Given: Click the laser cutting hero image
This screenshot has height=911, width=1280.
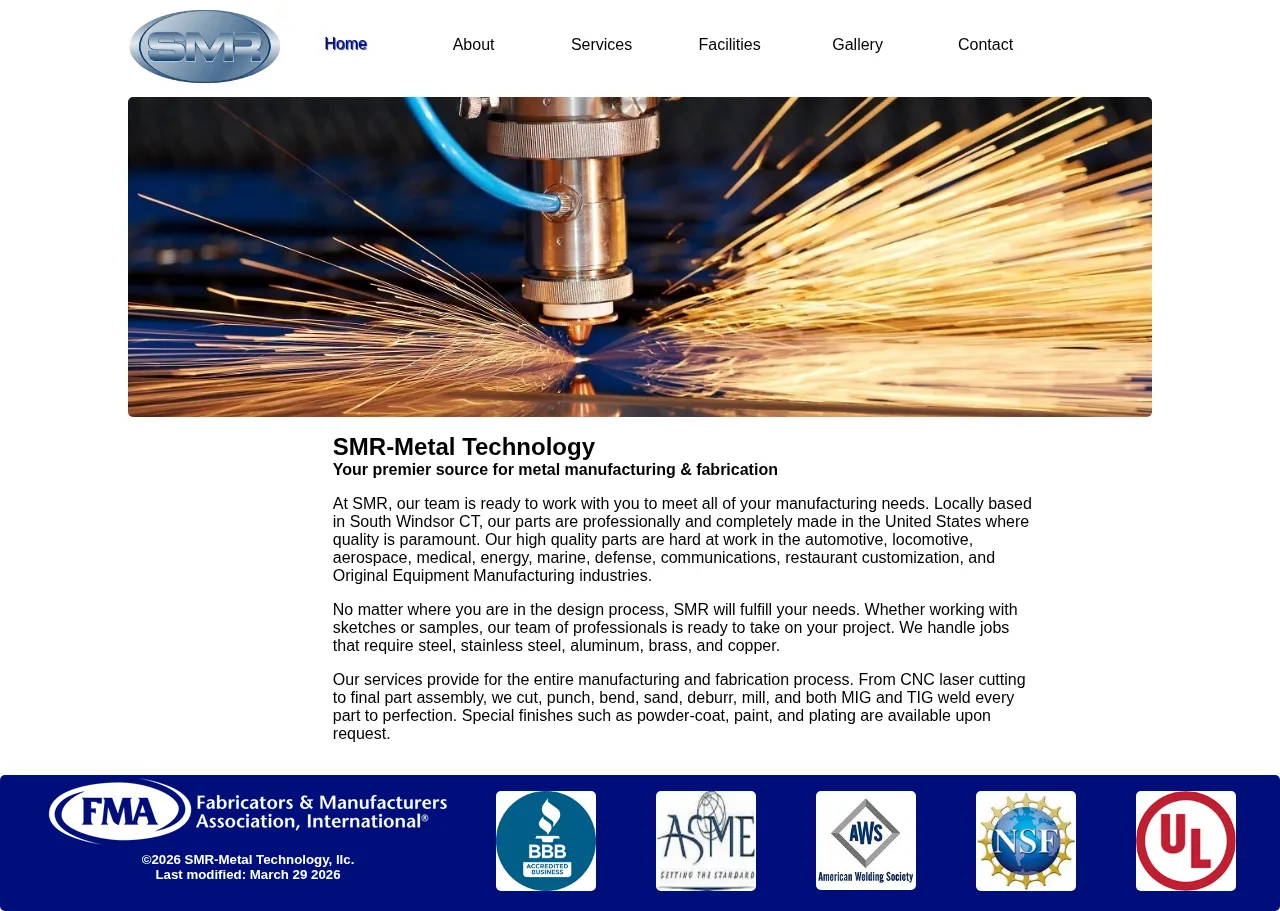Looking at the screenshot, I should click(640, 257).
